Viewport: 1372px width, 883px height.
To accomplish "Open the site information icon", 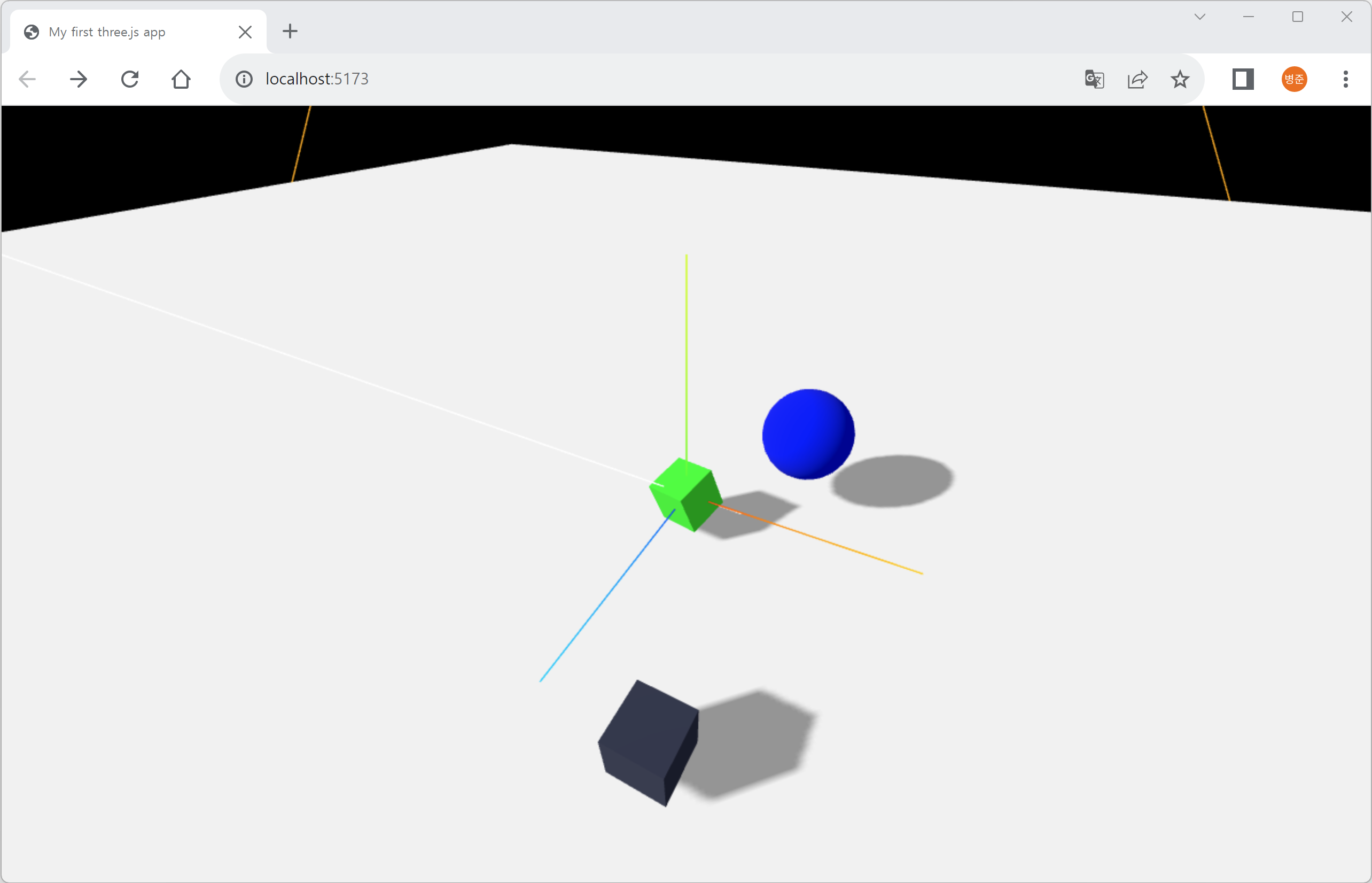I will (x=244, y=79).
